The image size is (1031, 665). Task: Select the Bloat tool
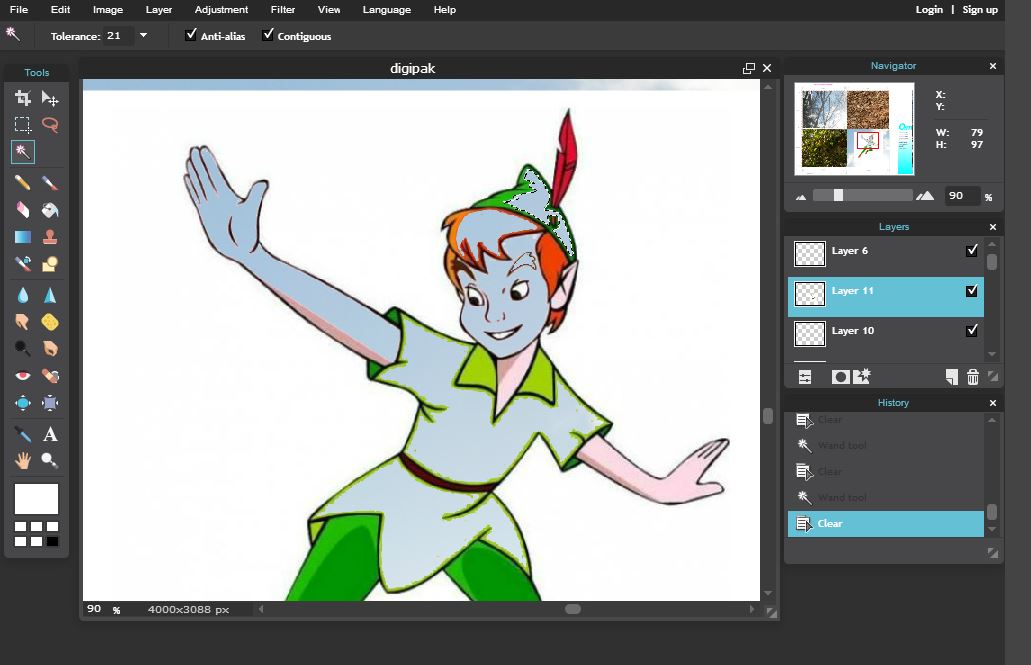tap(23, 403)
